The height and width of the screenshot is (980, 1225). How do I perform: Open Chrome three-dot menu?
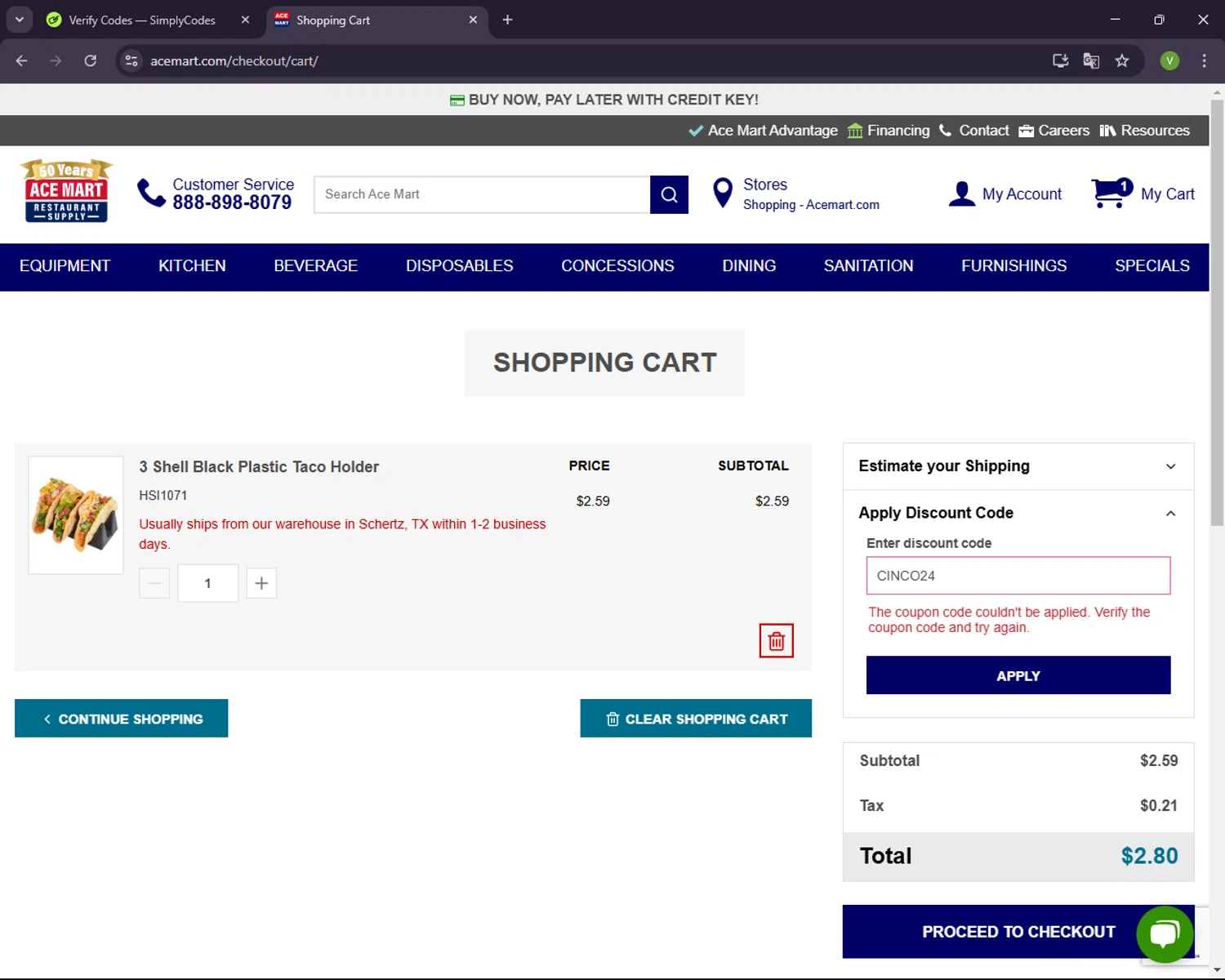tap(1204, 60)
